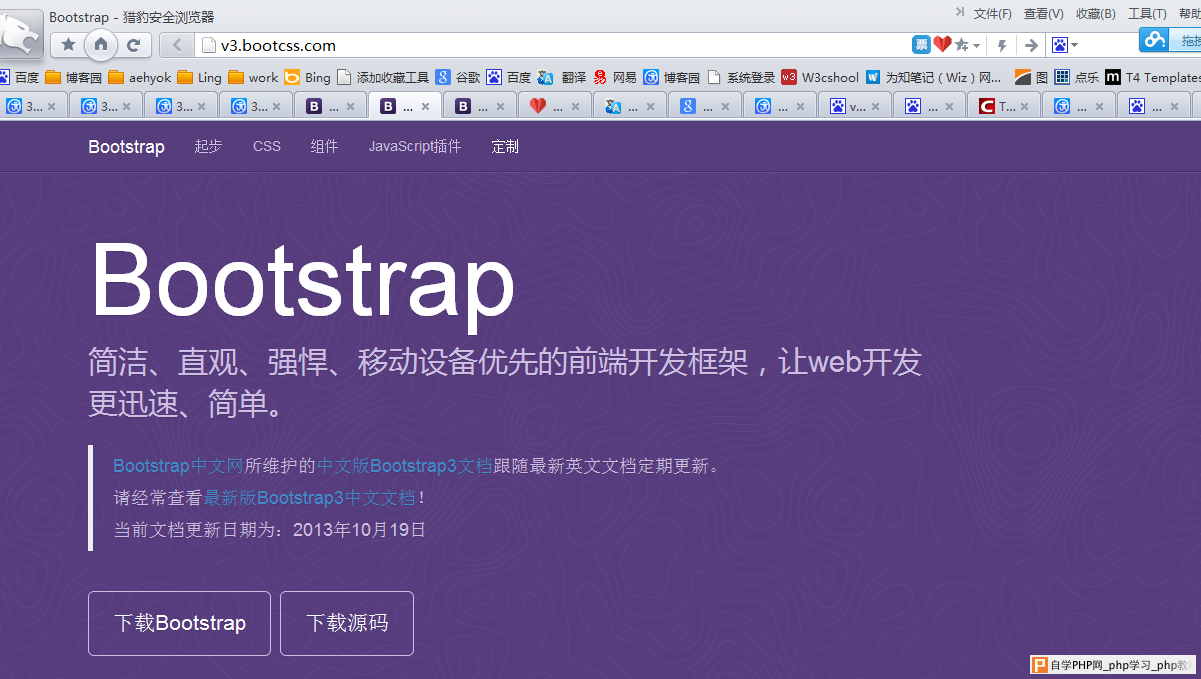This screenshot has height=679, width=1201.
Task: Open the 文件(F) menu
Action: [992, 13]
